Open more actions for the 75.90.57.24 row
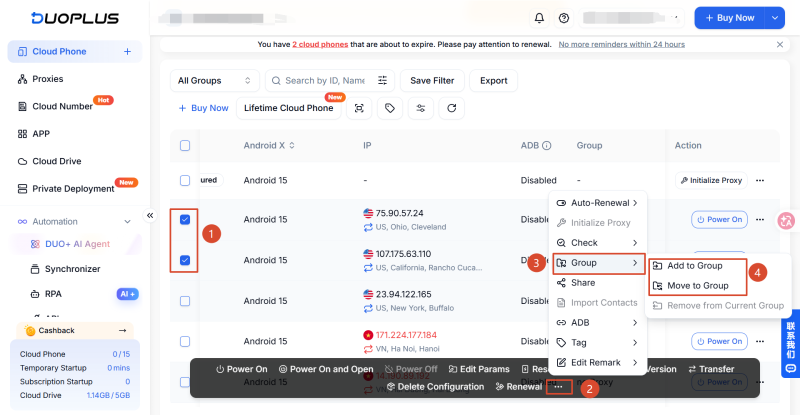Viewport: 800px width, 415px height. point(760,219)
